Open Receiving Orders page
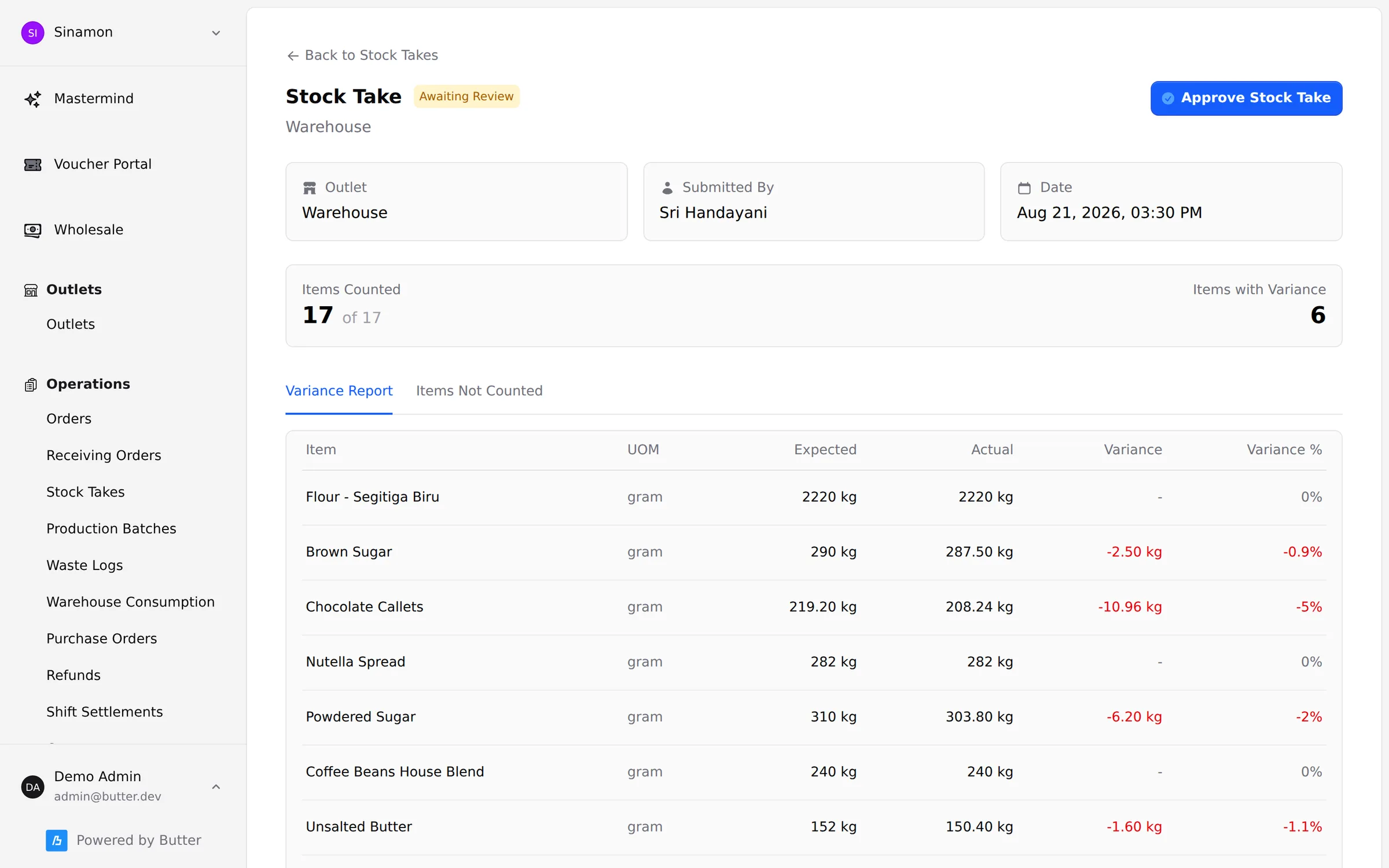The height and width of the screenshot is (868, 1389). click(x=104, y=455)
